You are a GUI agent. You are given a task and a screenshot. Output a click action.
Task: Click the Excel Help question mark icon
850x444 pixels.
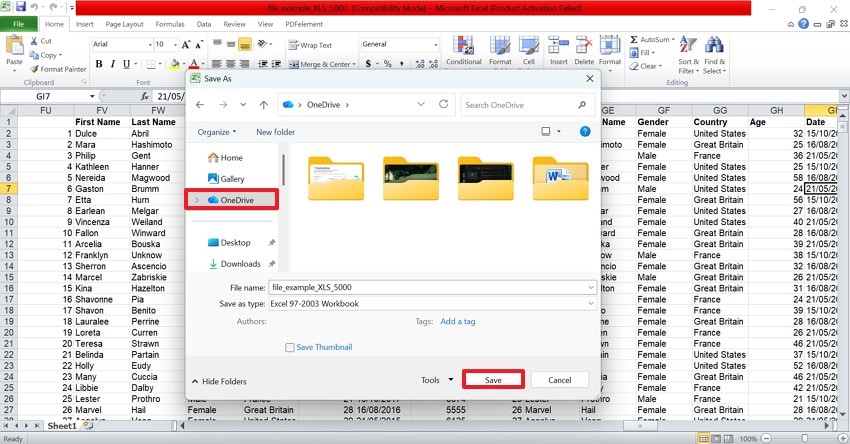(x=803, y=23)
